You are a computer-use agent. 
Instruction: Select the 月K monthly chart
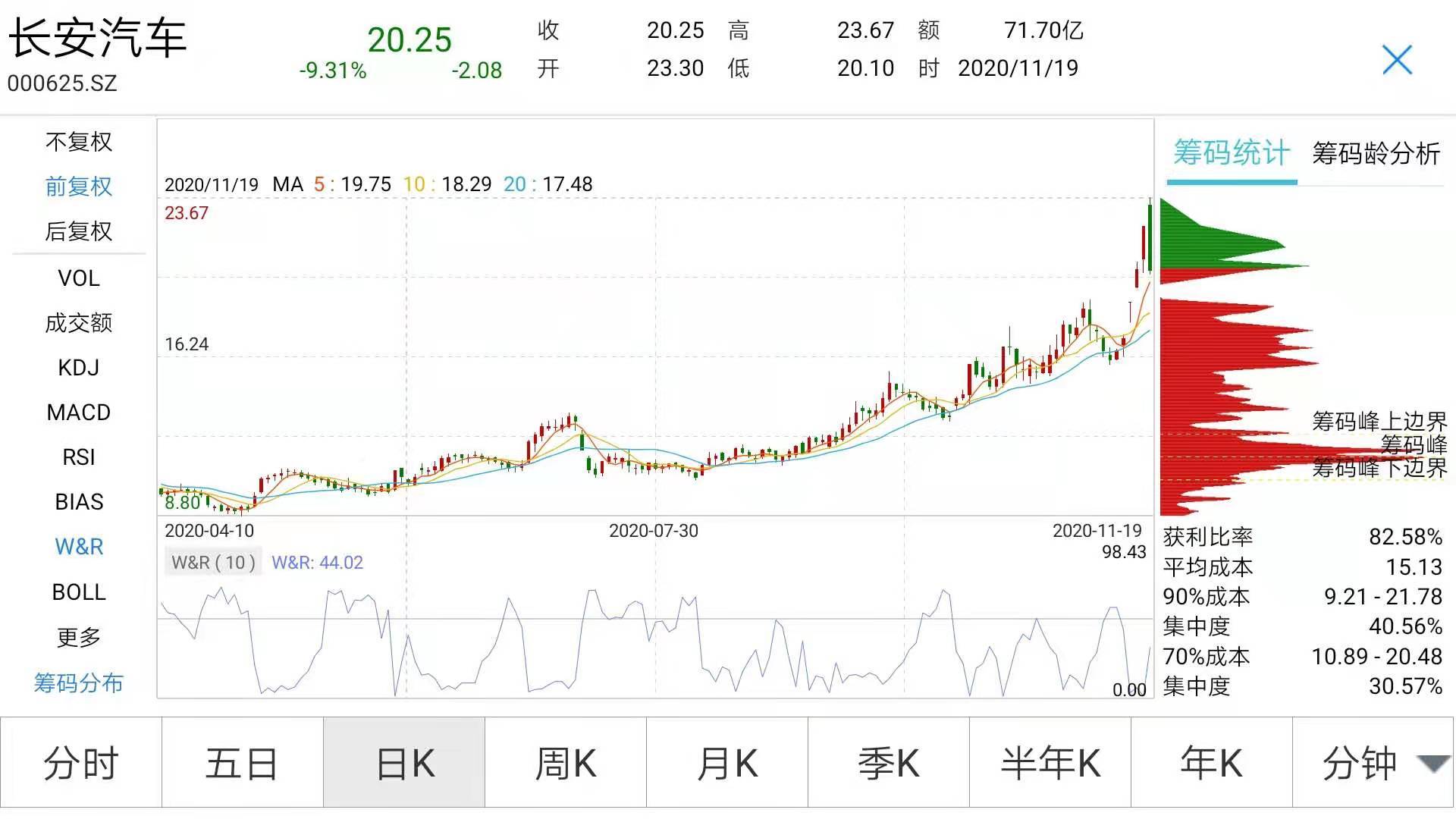[726, 764]
